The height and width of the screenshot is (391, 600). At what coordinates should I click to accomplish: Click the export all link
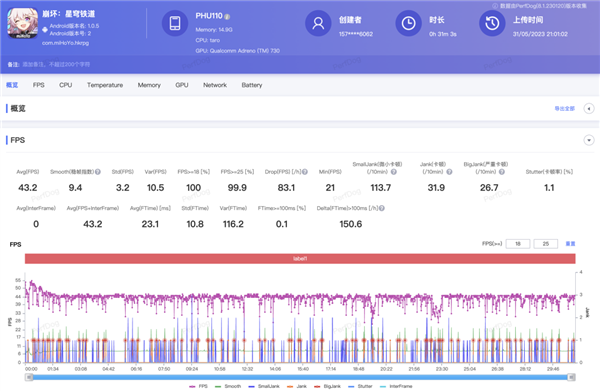click(x=565, y=109)
